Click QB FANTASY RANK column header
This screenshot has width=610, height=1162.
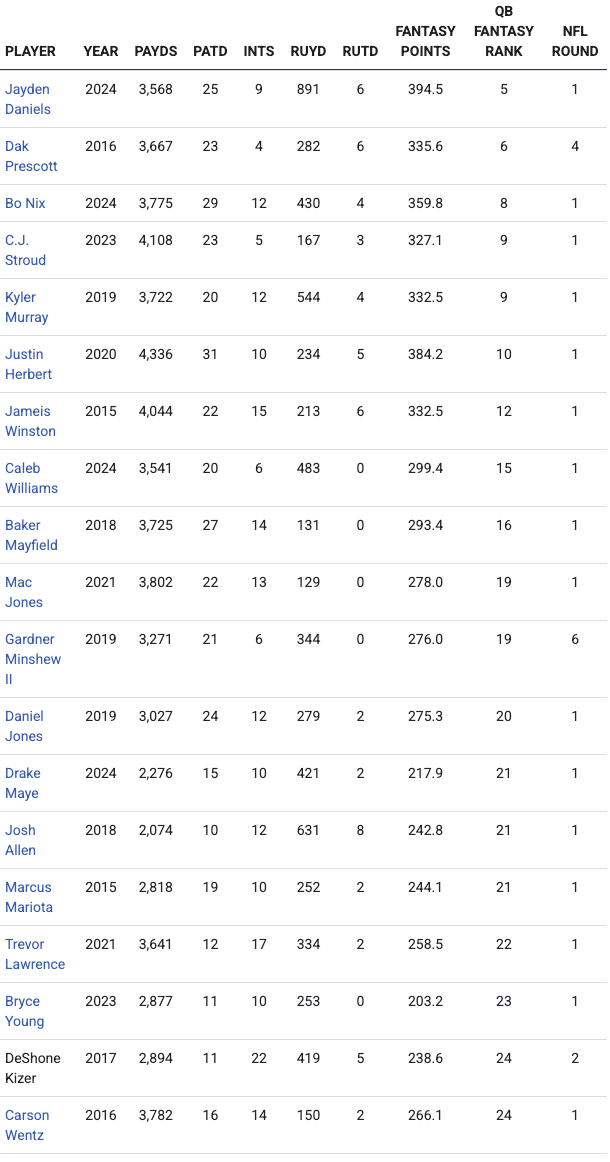(x=503, y=31)
